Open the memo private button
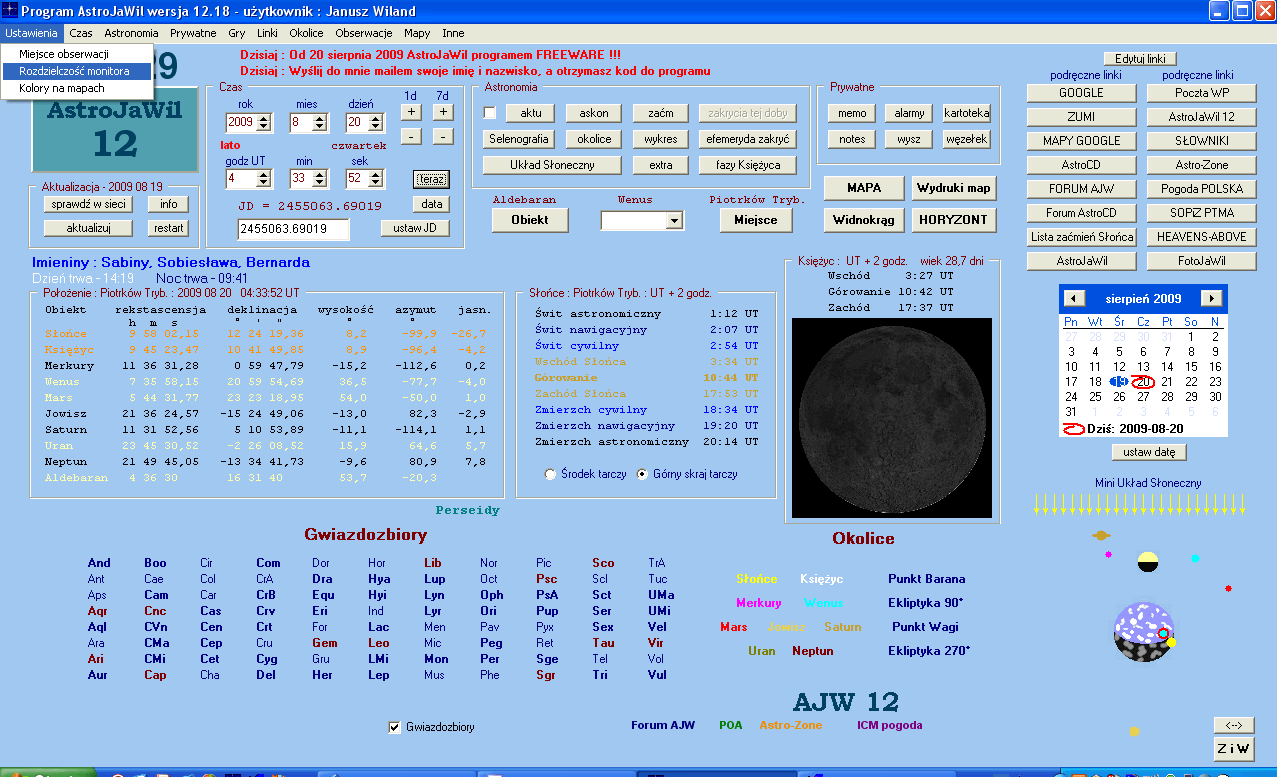The height and width of the screenshot is (777, 1277). (x=852, y=113)
